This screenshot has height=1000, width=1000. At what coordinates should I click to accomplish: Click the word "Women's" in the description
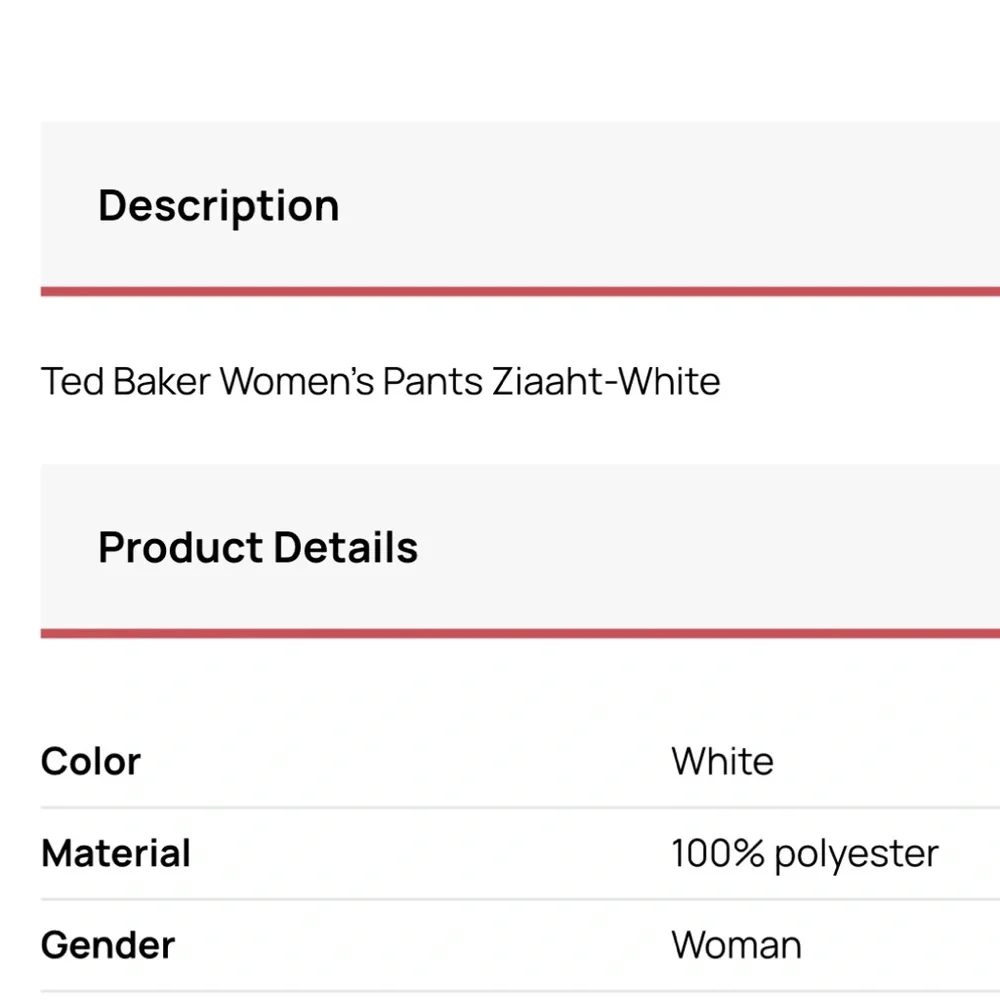(297, 381)
